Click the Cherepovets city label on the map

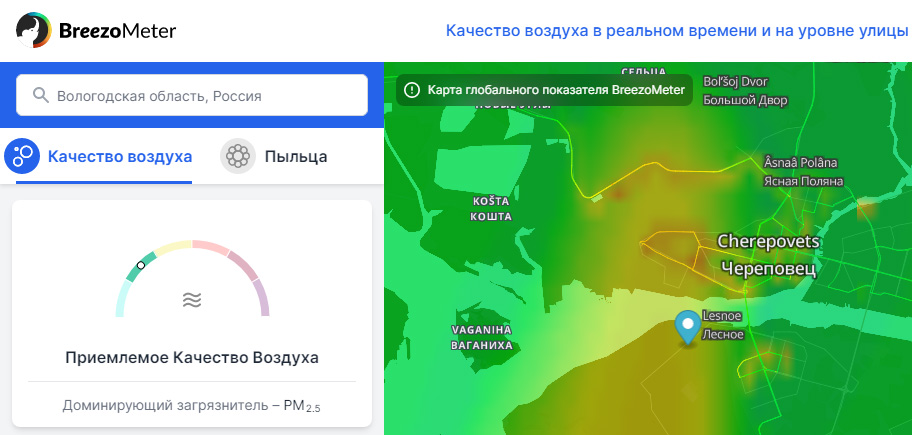click(x=768, y=241)
